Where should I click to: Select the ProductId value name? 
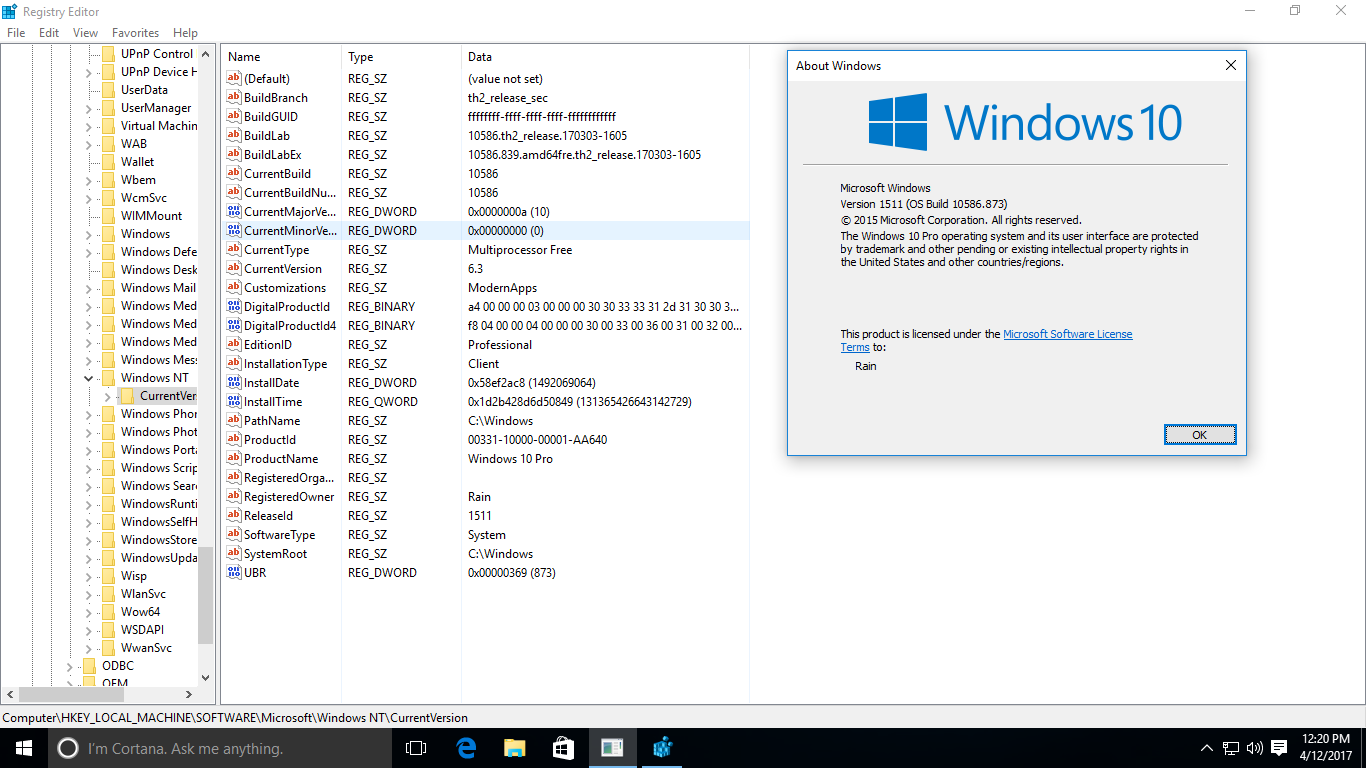(270, 440)
